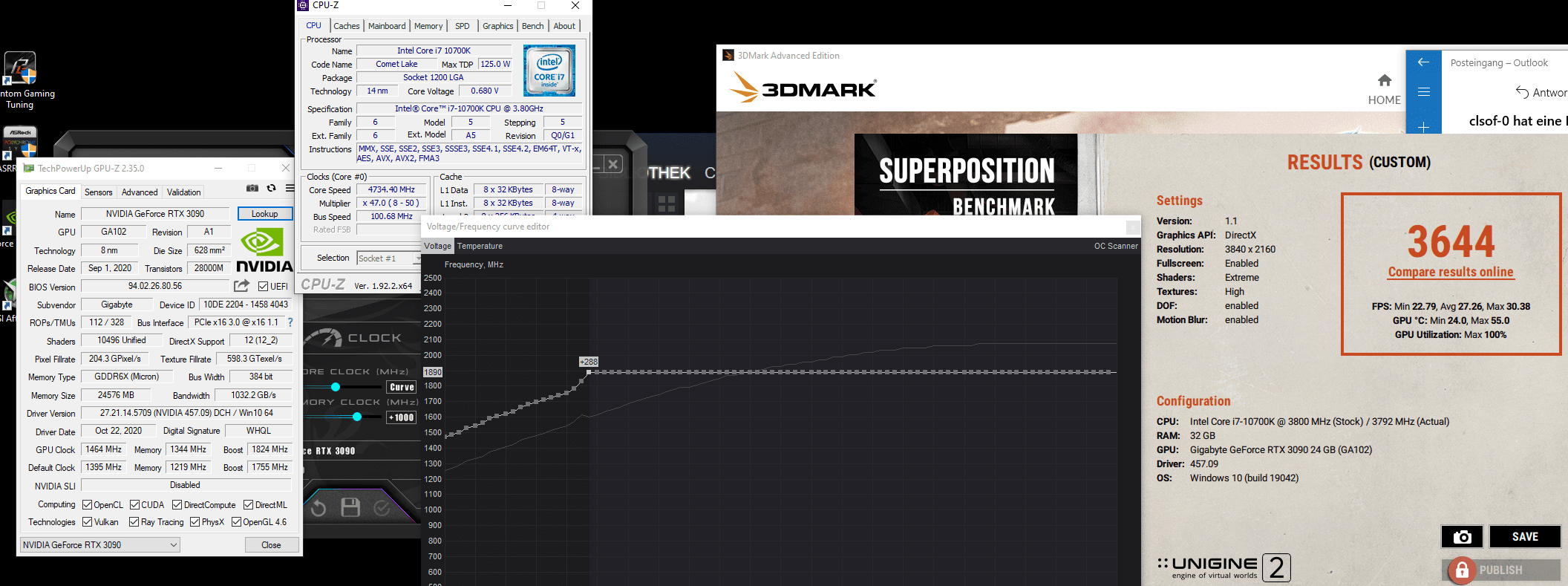Take a GPU-Z screenshot with camera icon

252,189
